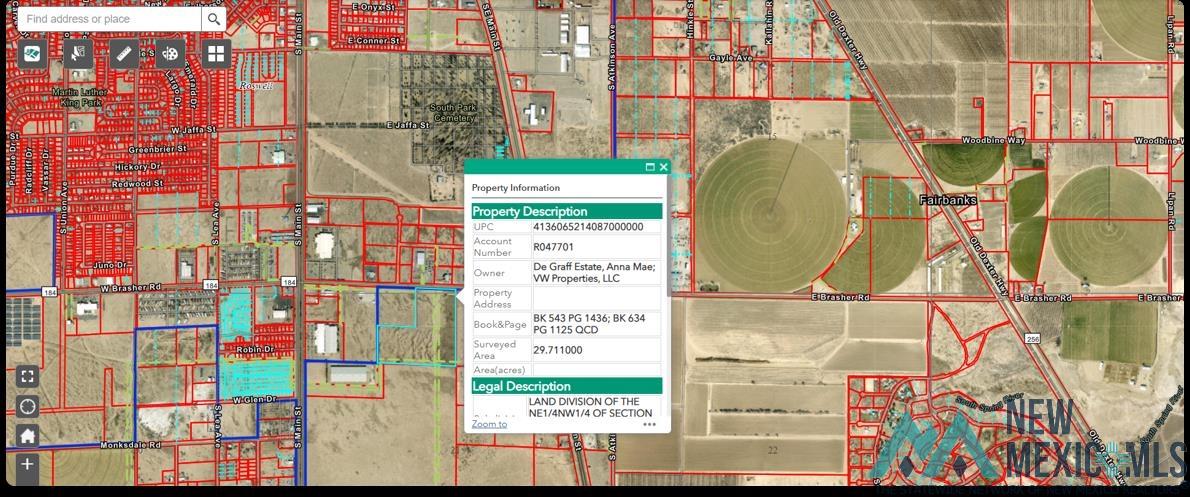Zoom in with the plus button
The height and width of the screenshot is (497, 1190).
tap(27, 465)
